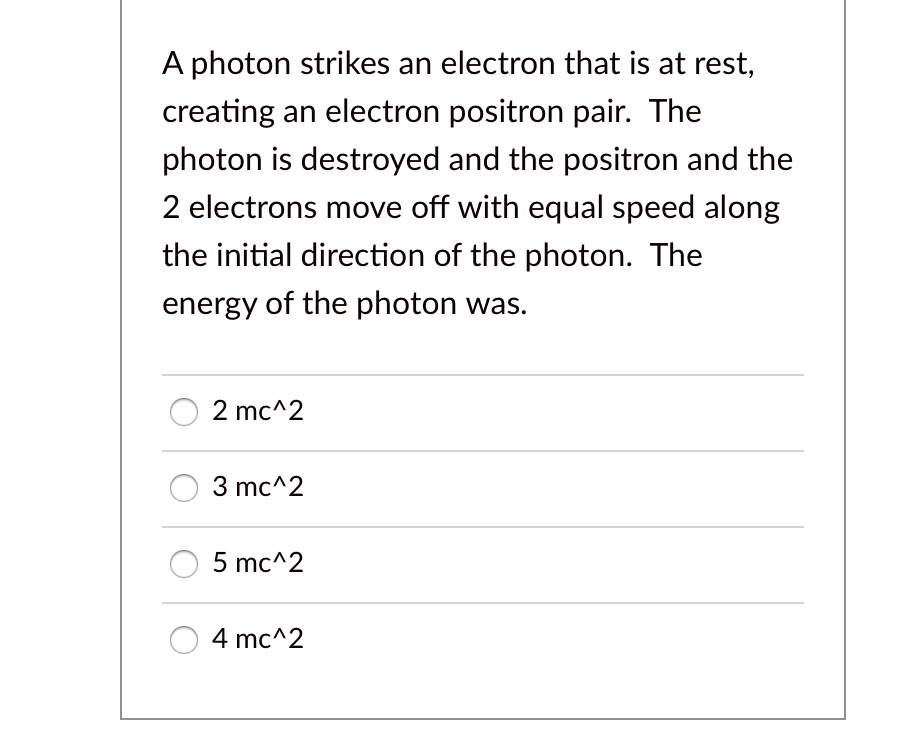914x732 pixels.
Task: Click the divider below '2 mc^2'
Action: [482, 450]
